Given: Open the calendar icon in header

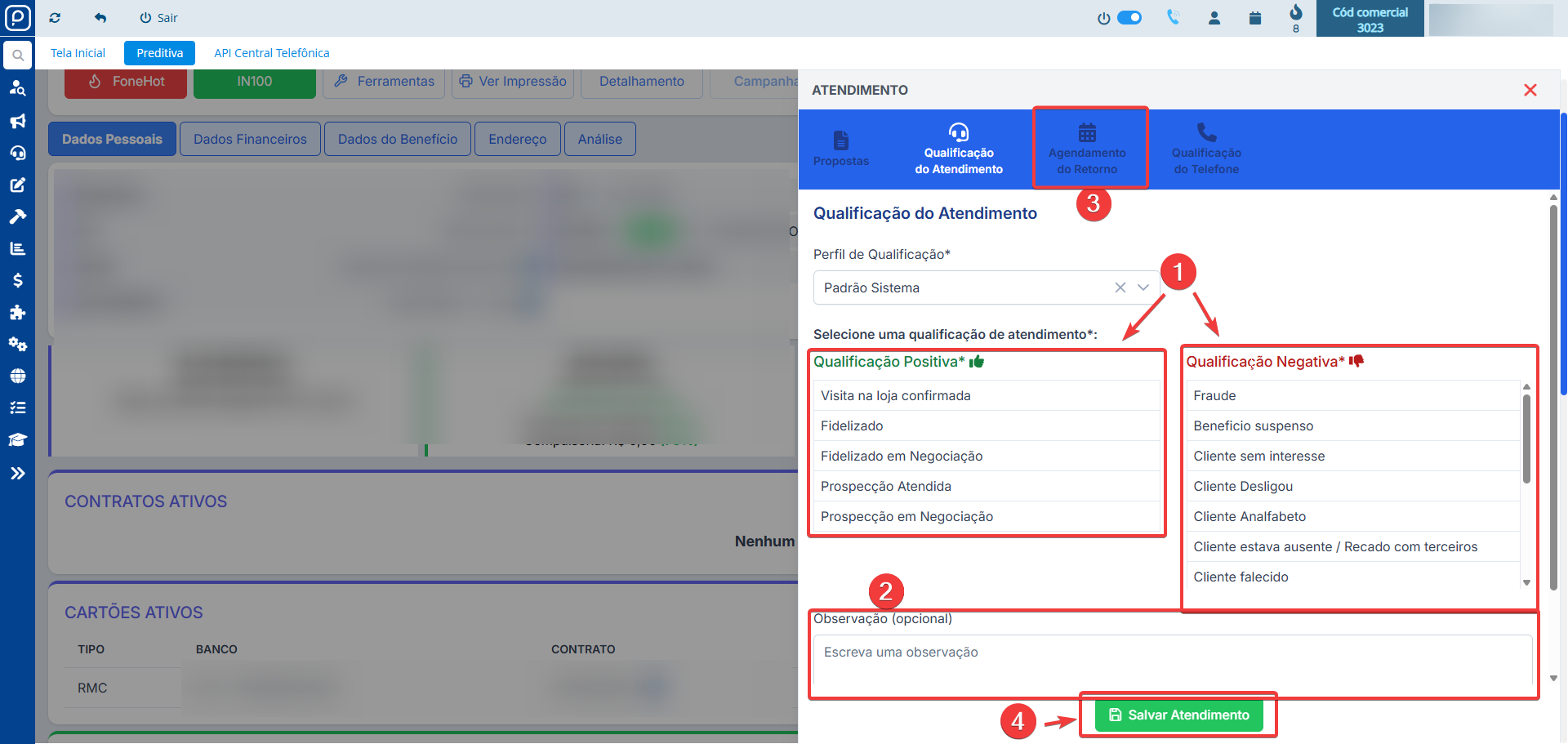Looking at the screenshot, I should click(1255, 18).
